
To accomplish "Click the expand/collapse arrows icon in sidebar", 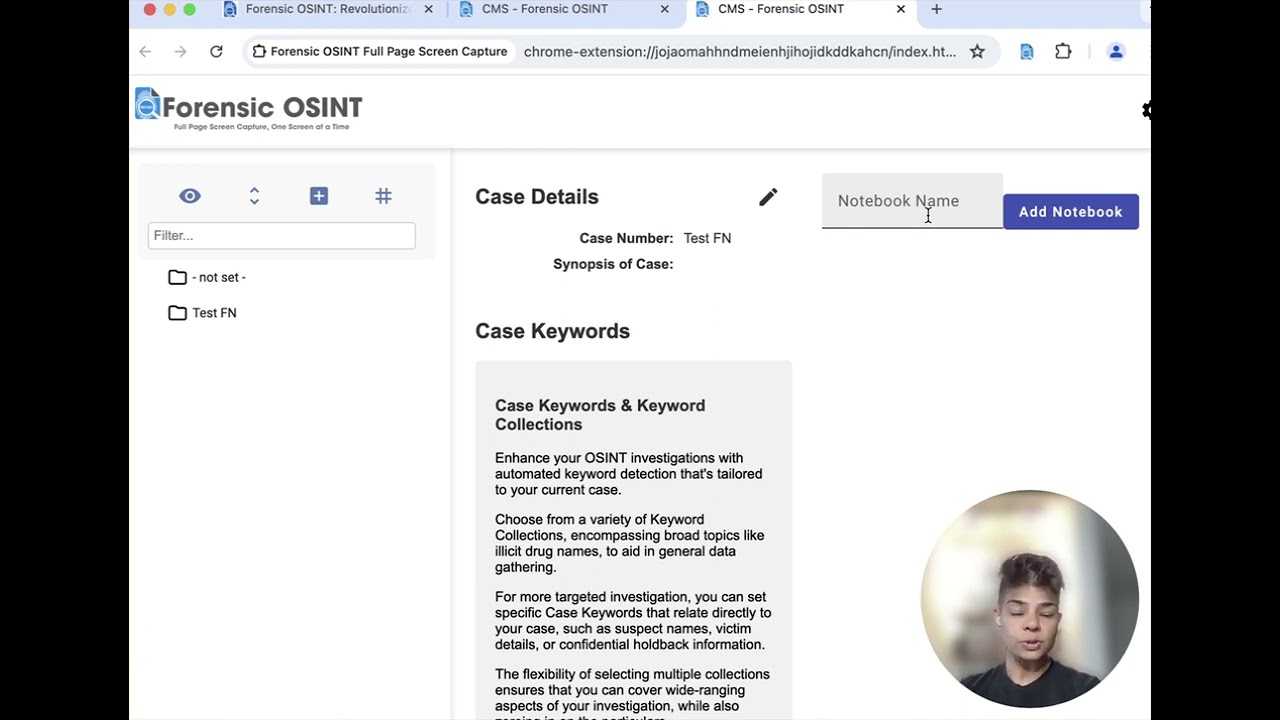I will pyautogui.click(x=254, y=196).
